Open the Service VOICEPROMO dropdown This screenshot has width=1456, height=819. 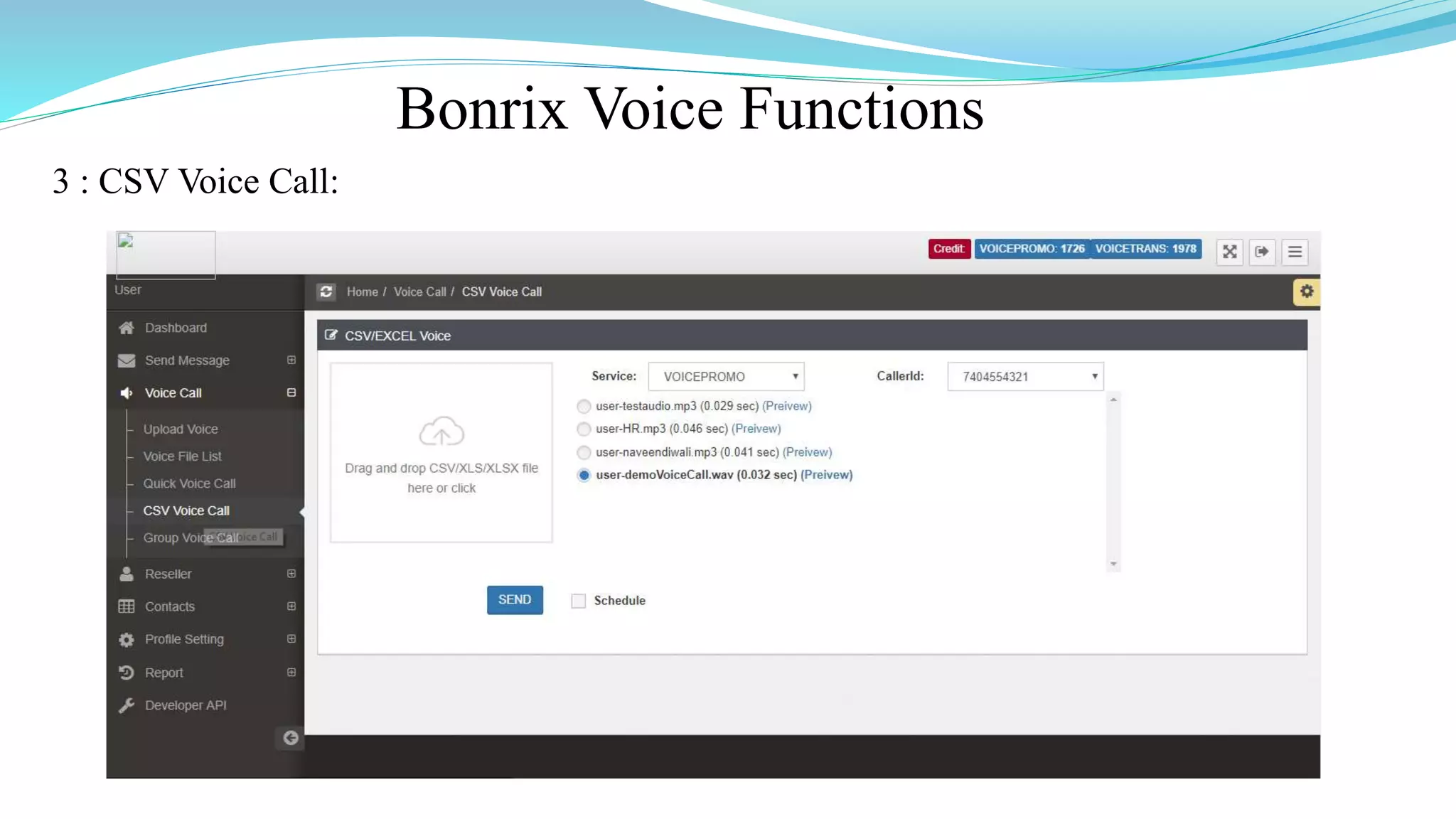pos(726,376)
